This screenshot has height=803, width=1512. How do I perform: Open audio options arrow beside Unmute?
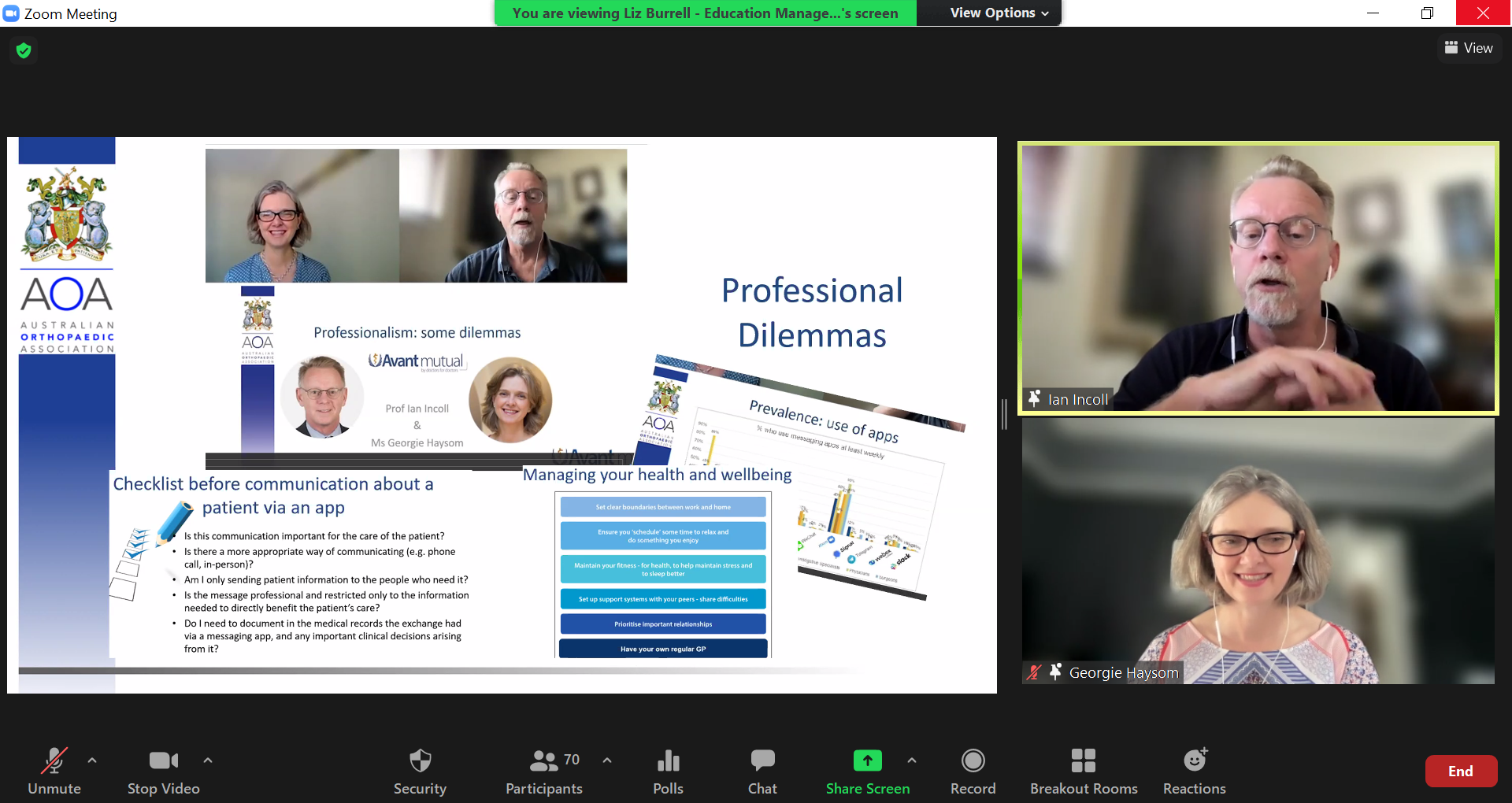[x=92, y=760]
